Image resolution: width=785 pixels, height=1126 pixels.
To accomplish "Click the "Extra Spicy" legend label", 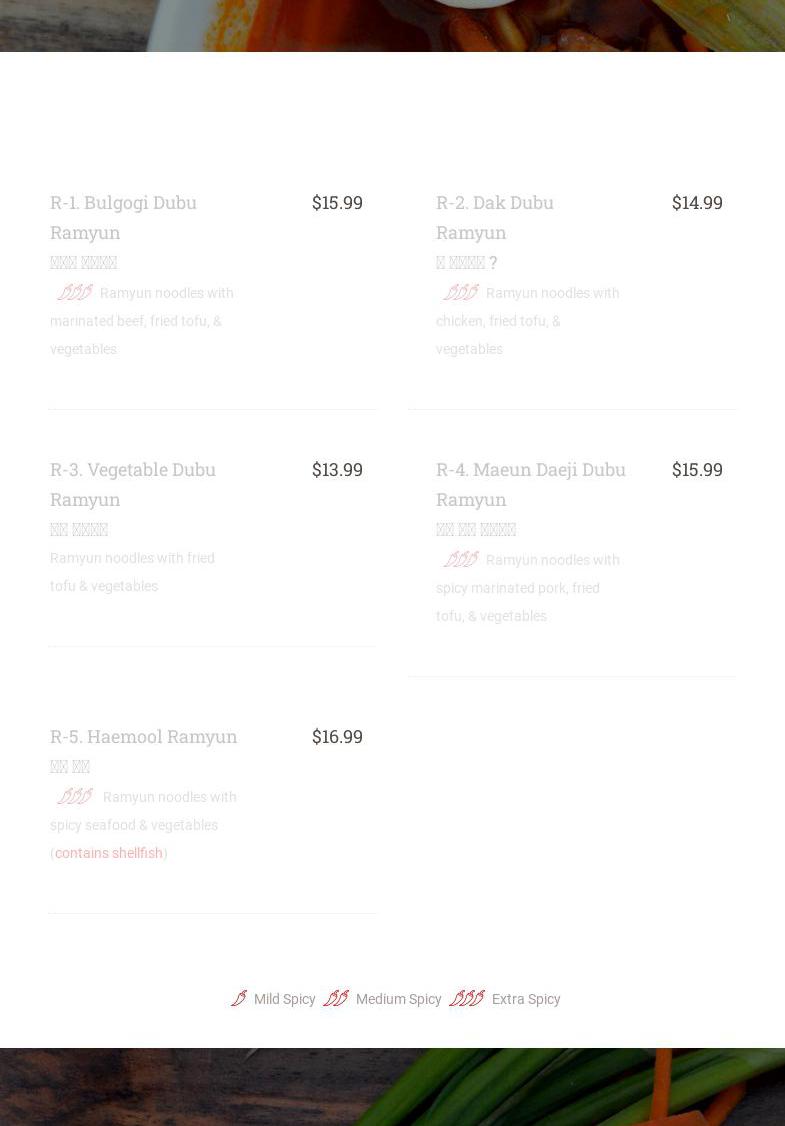I will tap(526, 999).
